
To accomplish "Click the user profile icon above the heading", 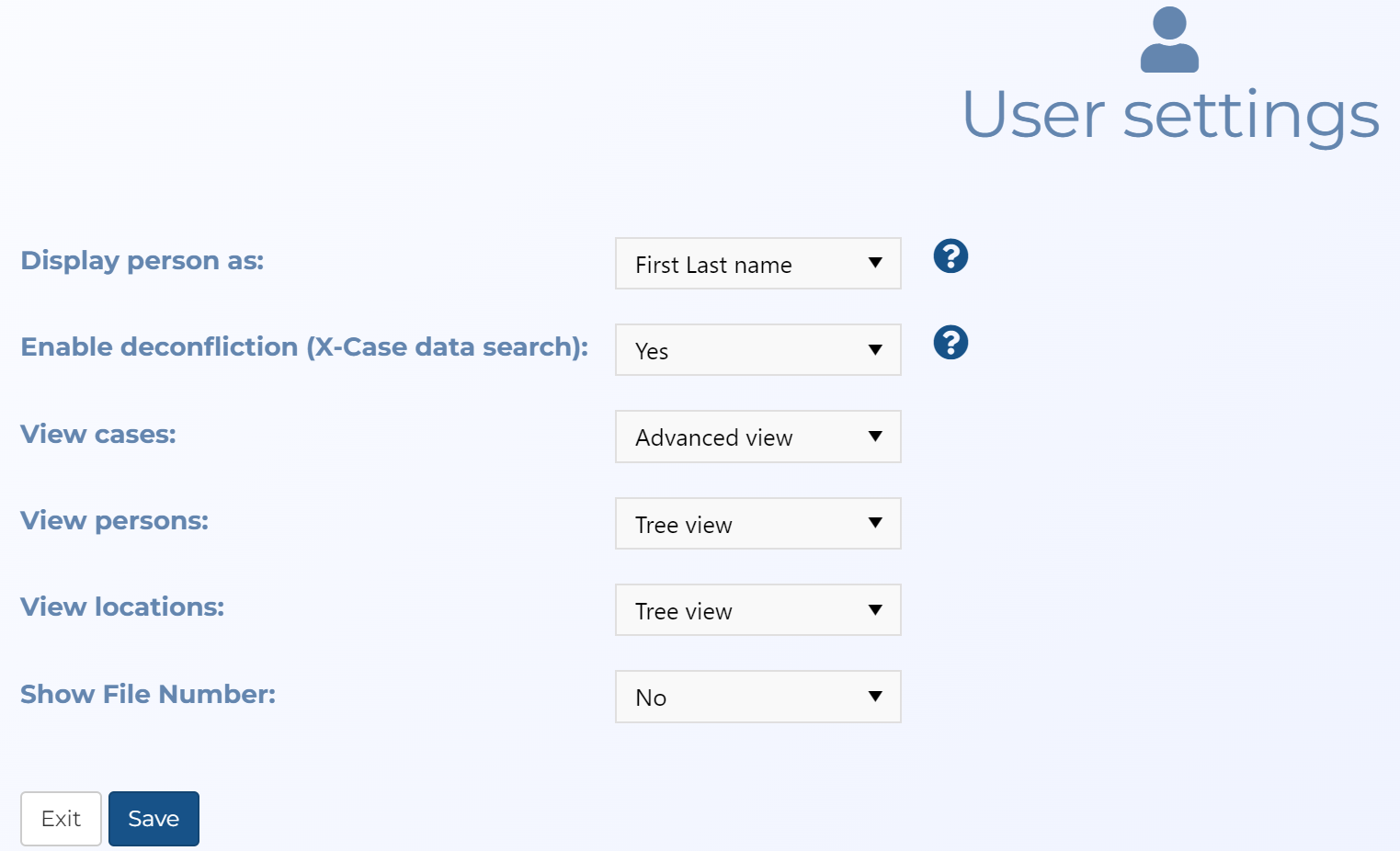I will [1169, 40].
